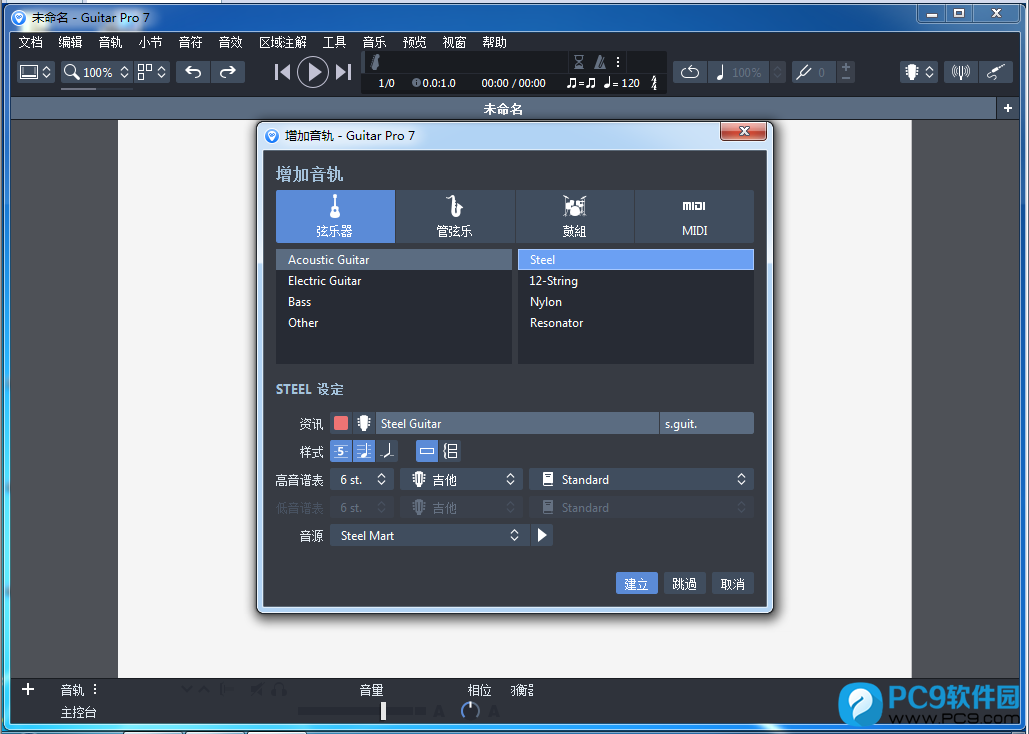Select the MIDI tab
The height and width of the screenshot is (734, 1029).
coord(694,217)
